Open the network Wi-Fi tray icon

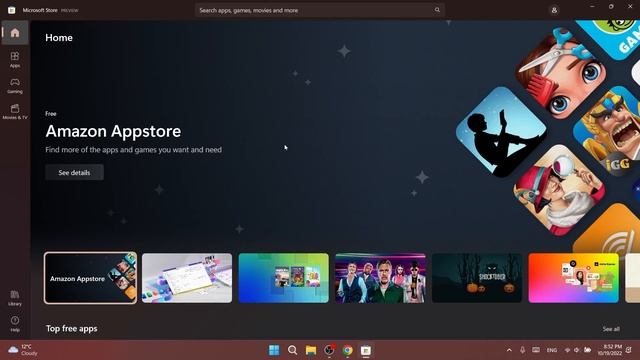567,350
